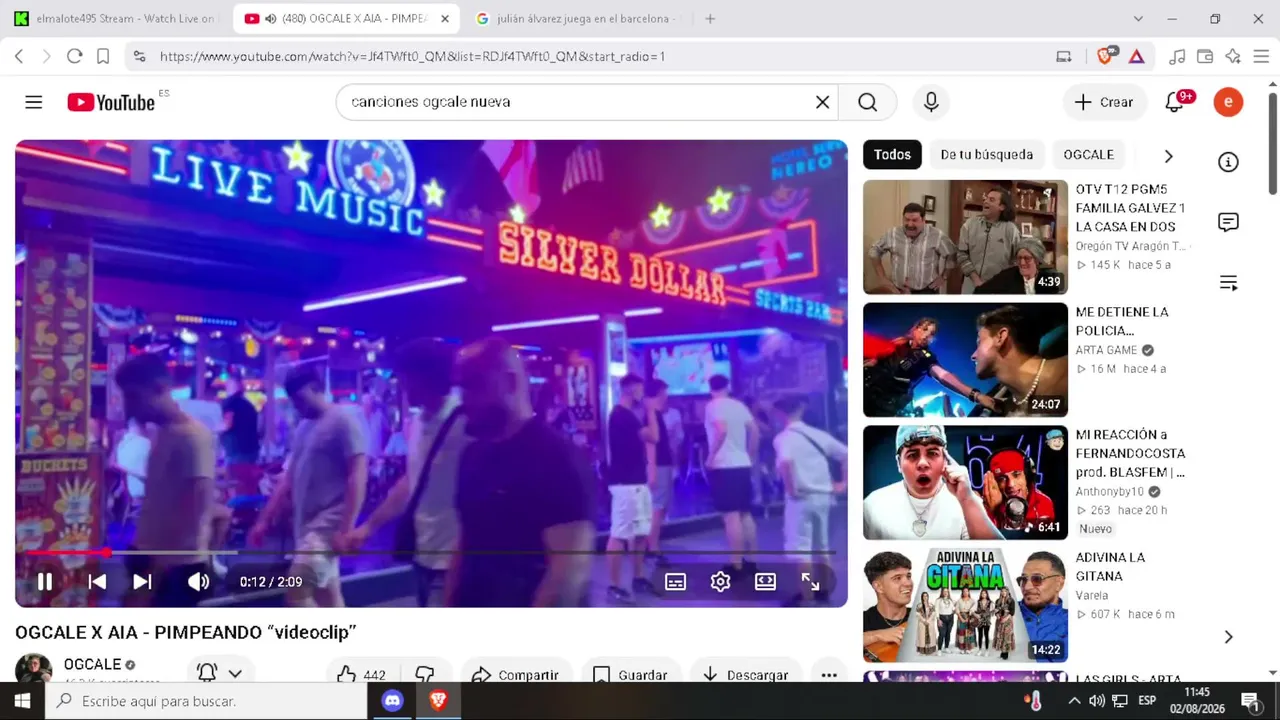
Task: Open the Brave playlist music-note icon
Action: pos(1178,56)
